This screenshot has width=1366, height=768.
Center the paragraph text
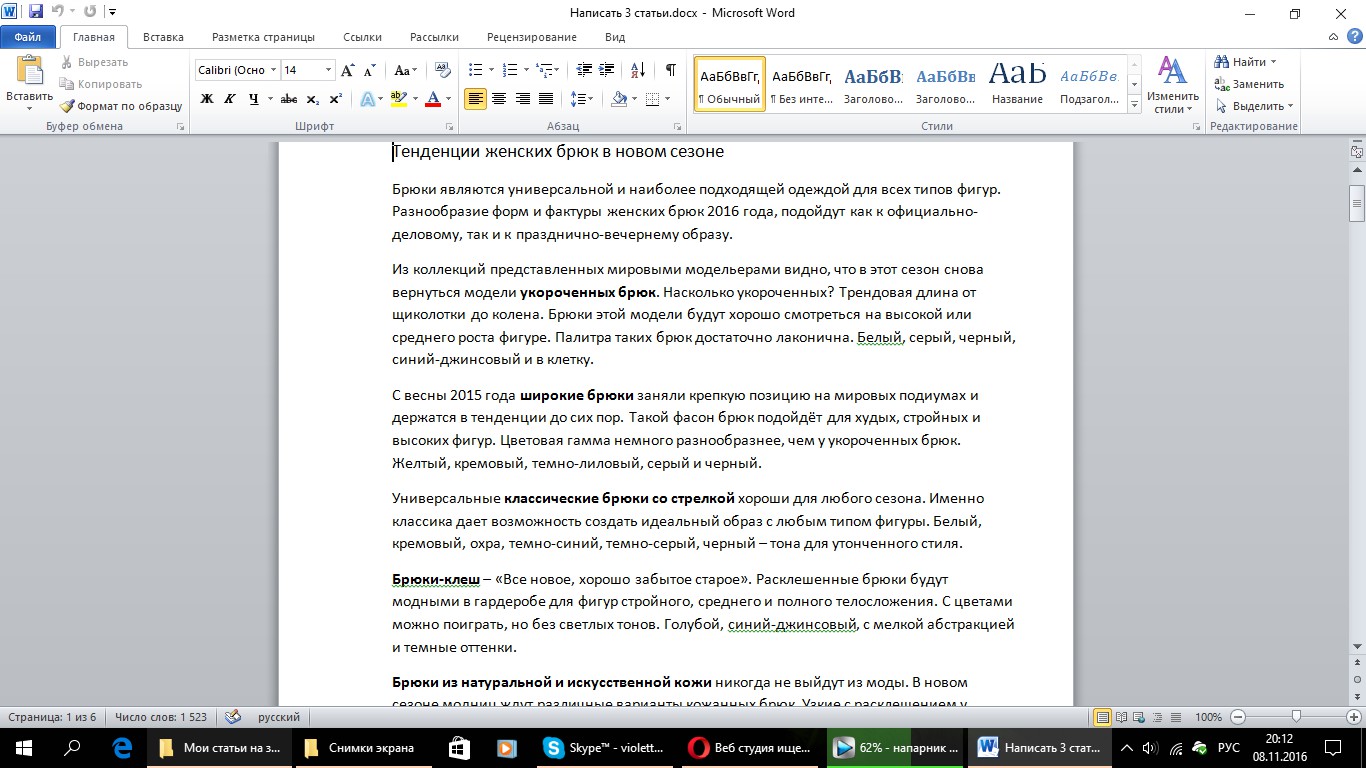498,99
